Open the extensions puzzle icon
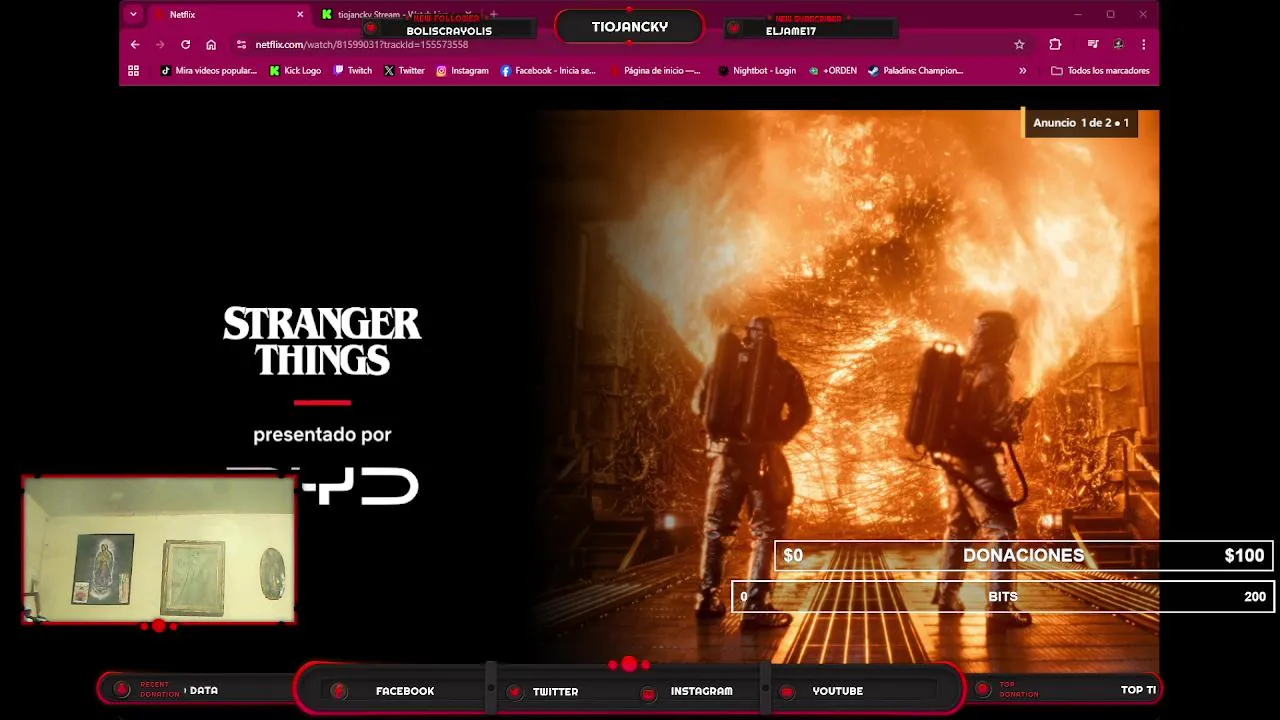Viewport: 1280px width, 720px height. [1055, 44]
